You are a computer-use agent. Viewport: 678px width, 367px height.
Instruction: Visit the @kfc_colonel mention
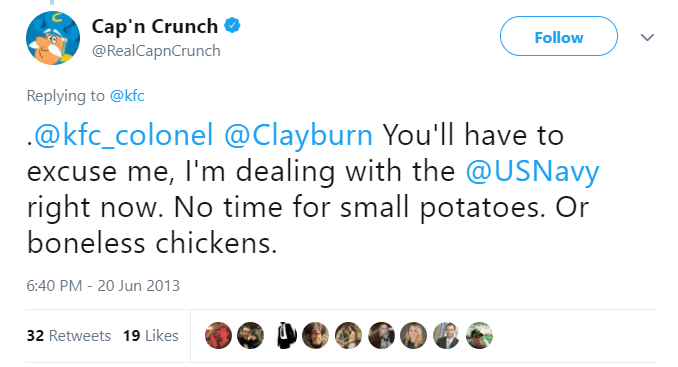tap(123, 135)
